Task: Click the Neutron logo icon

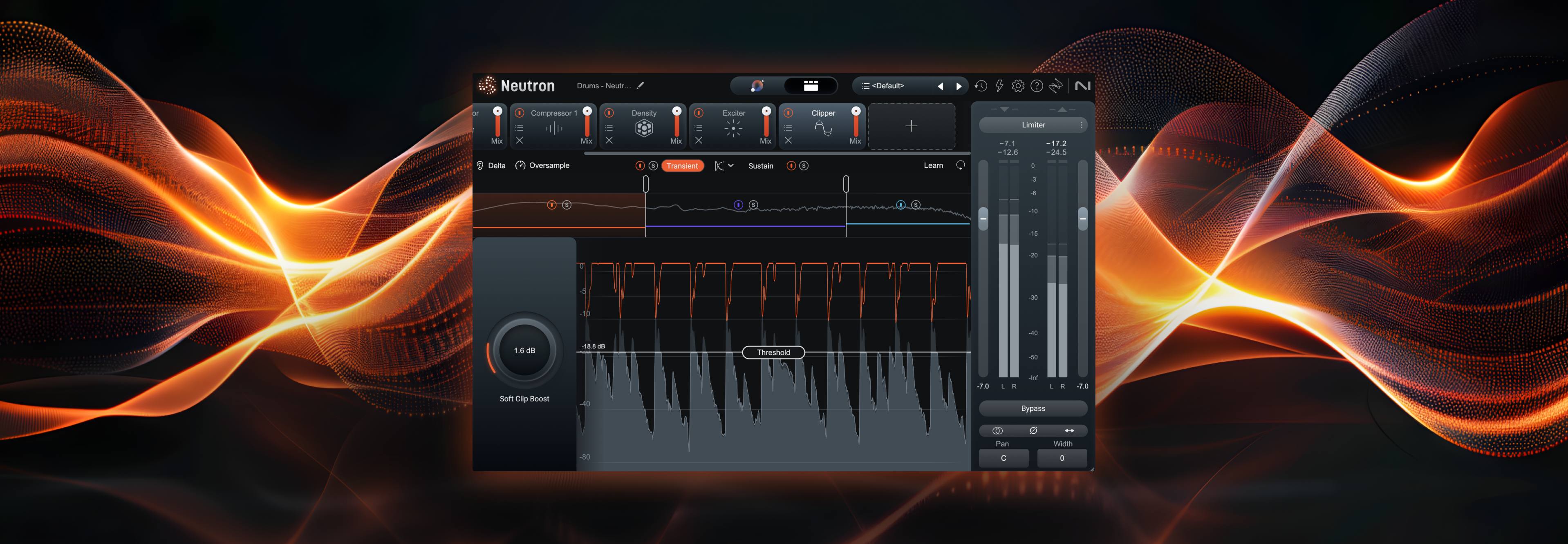Action: tap(487, 86)
